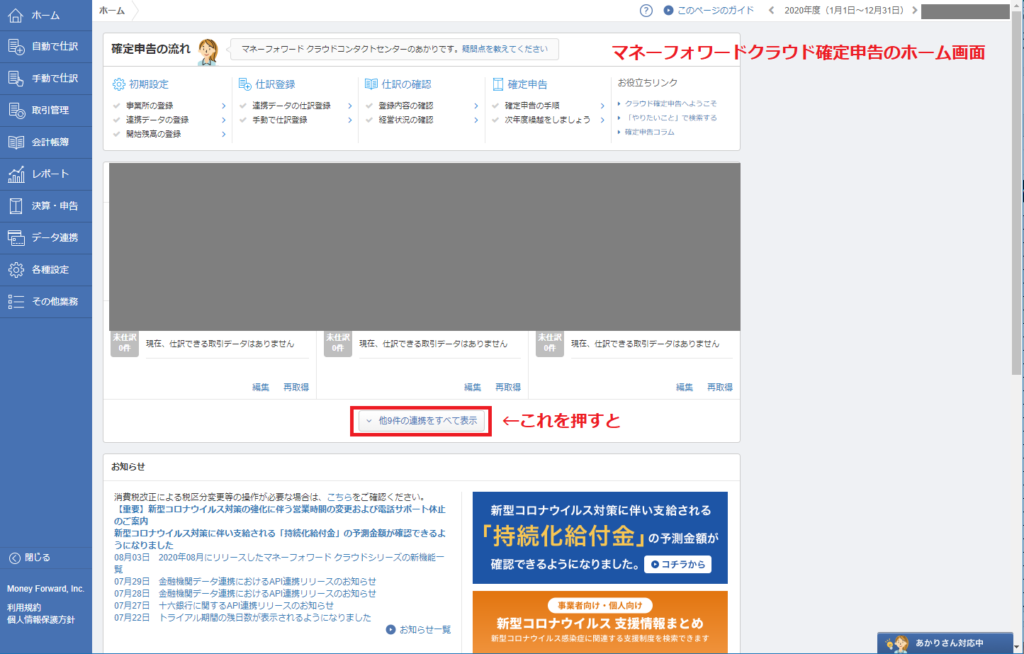
Task: Click the 仕訳登録 heading icon
Action: [245, 84]
